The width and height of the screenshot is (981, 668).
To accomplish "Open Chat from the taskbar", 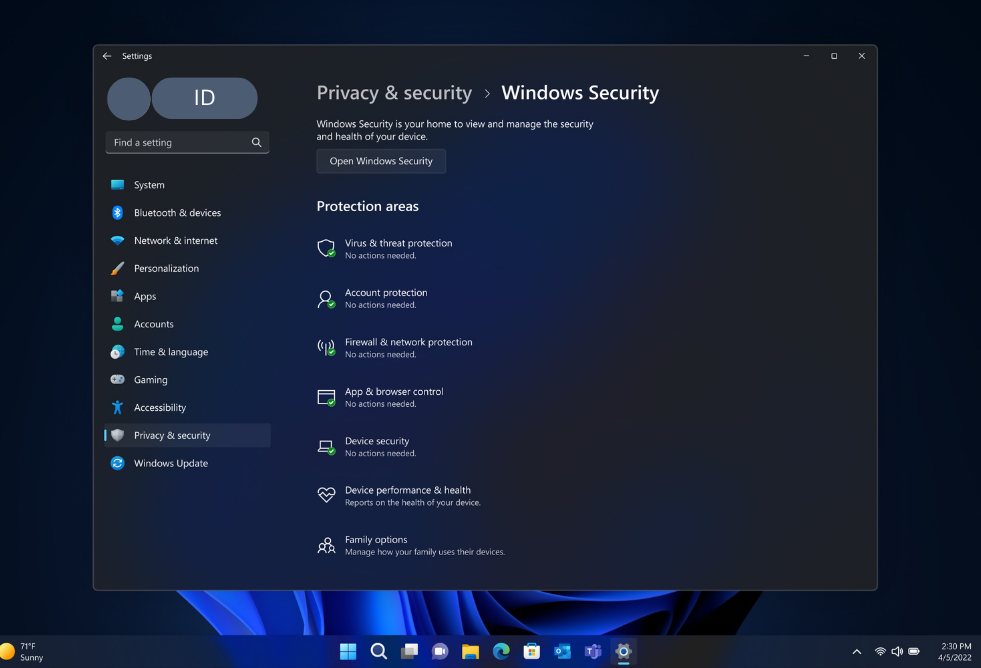I will click(x=440, y=652).
